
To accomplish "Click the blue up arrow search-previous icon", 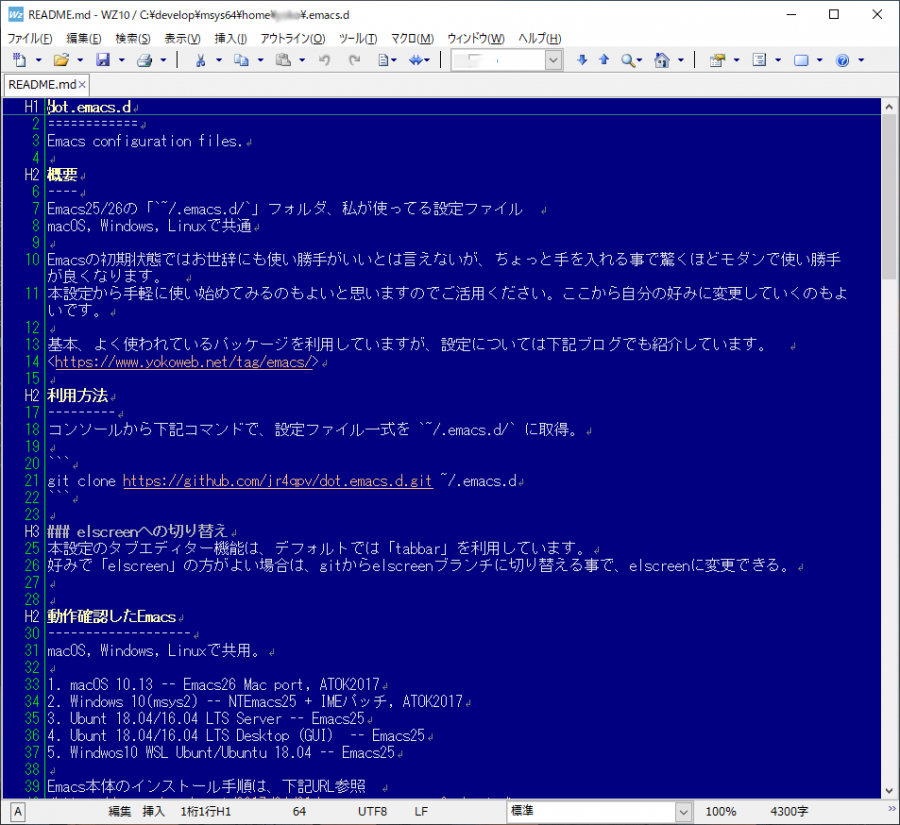I will [604, 60].
